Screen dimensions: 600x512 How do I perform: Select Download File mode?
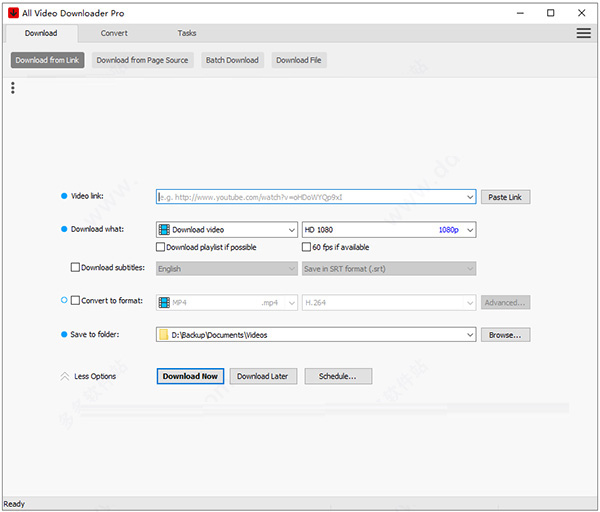pyautogui.click(x=299, y=60)
